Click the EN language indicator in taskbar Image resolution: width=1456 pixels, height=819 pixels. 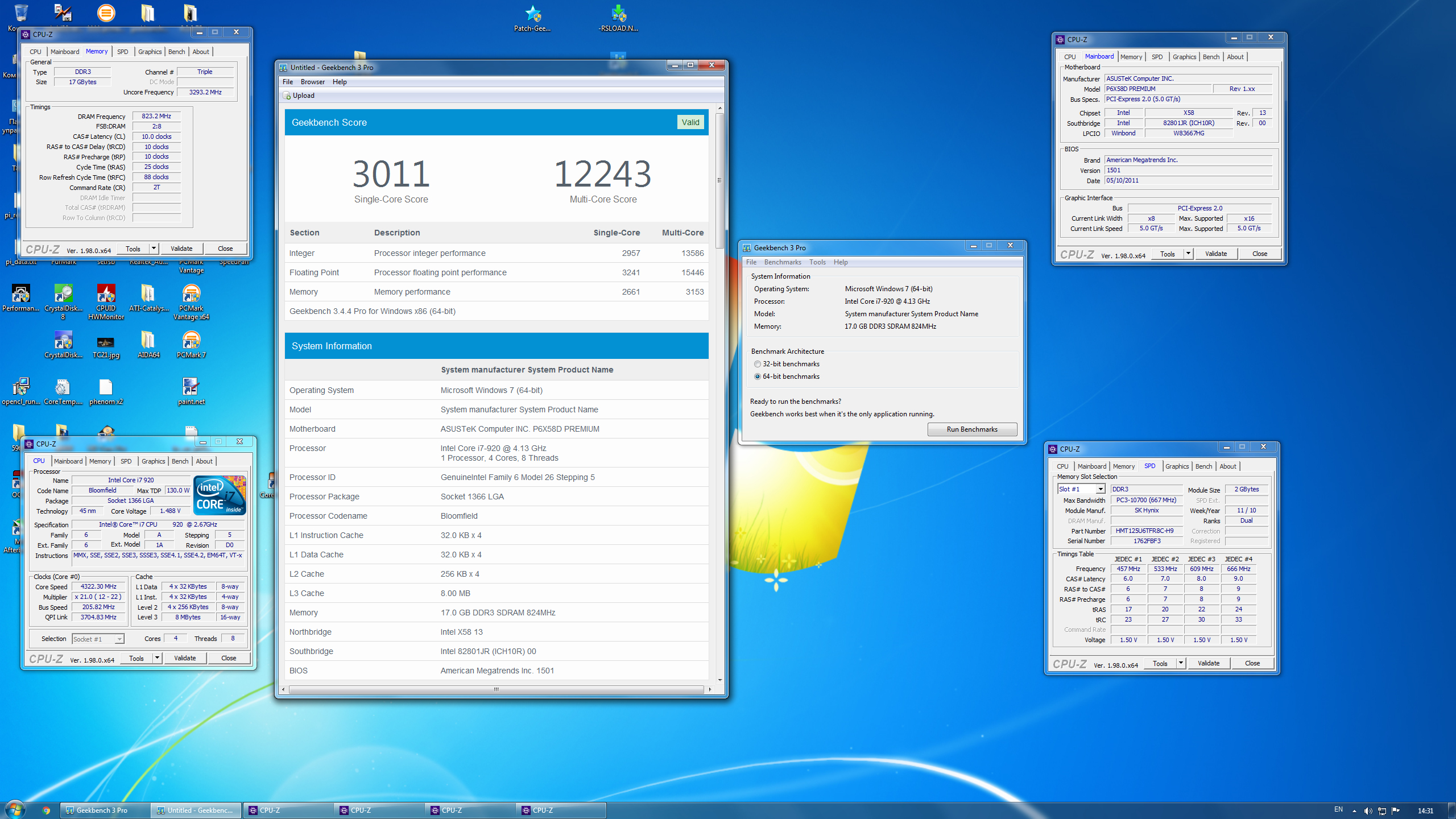1338,809
